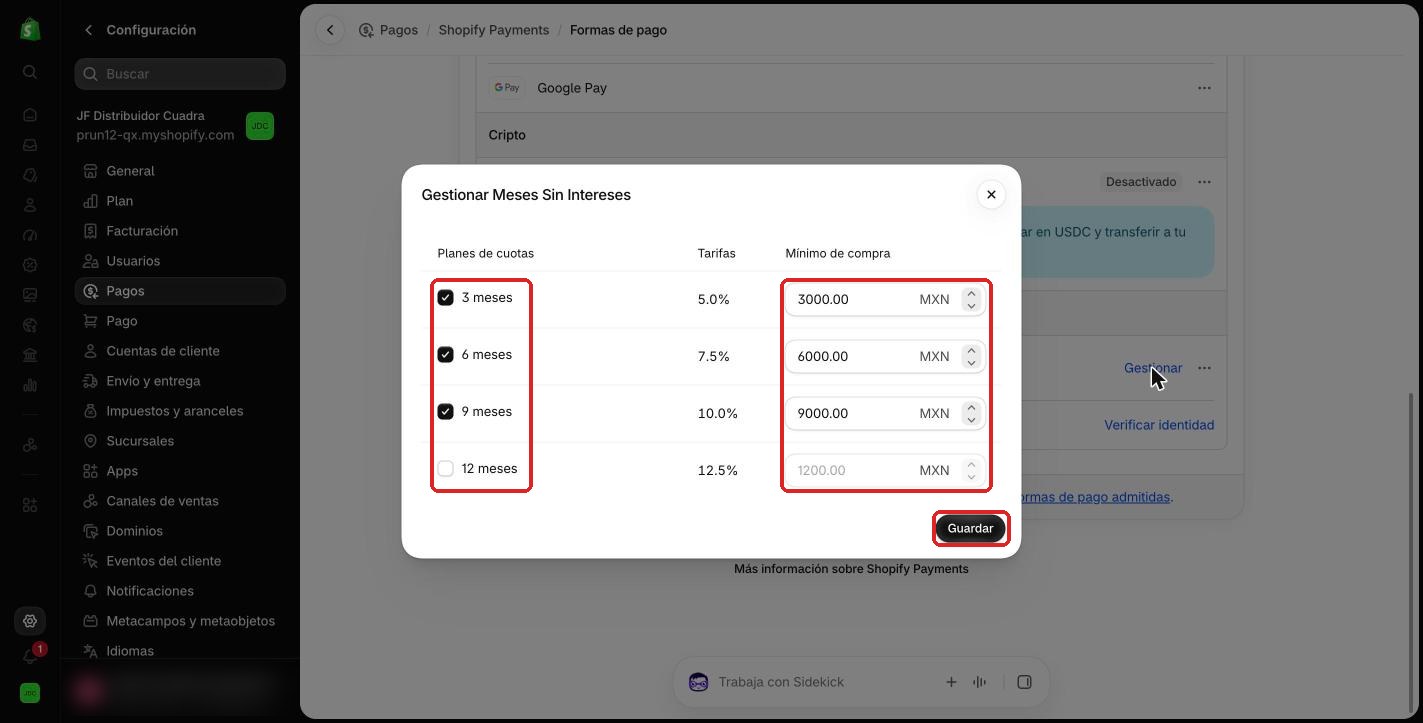The image size is (1423, 723).
Task: Open the Facturación settings section
Action: tap(180, 231)
